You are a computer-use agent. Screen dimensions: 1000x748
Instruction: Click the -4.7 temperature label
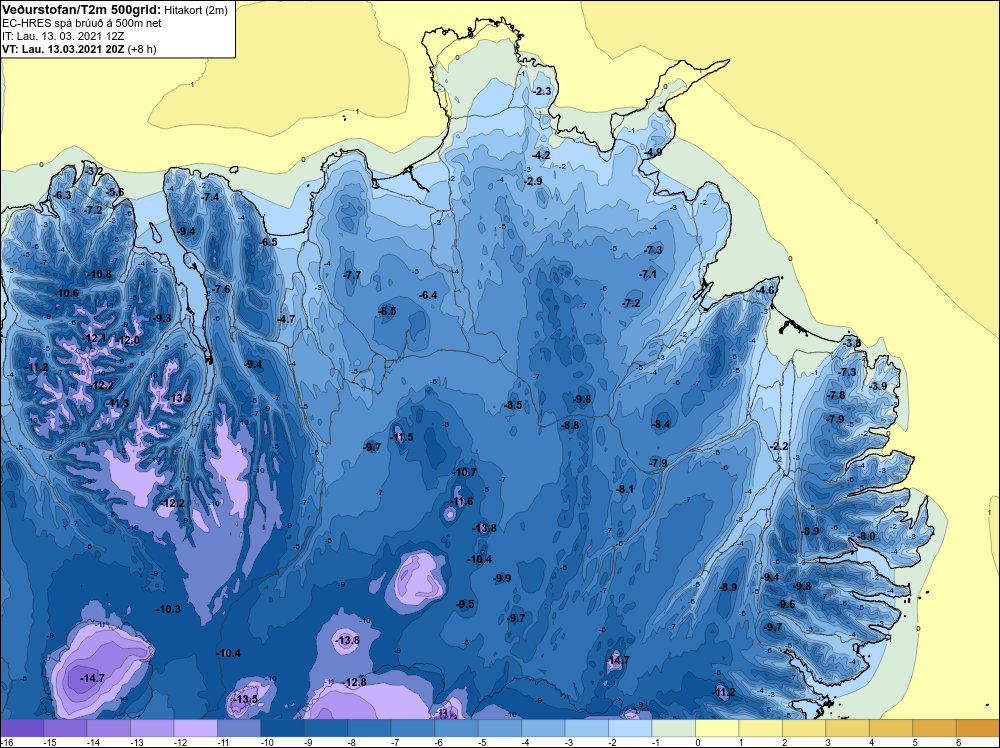click(x=286, y=319)
